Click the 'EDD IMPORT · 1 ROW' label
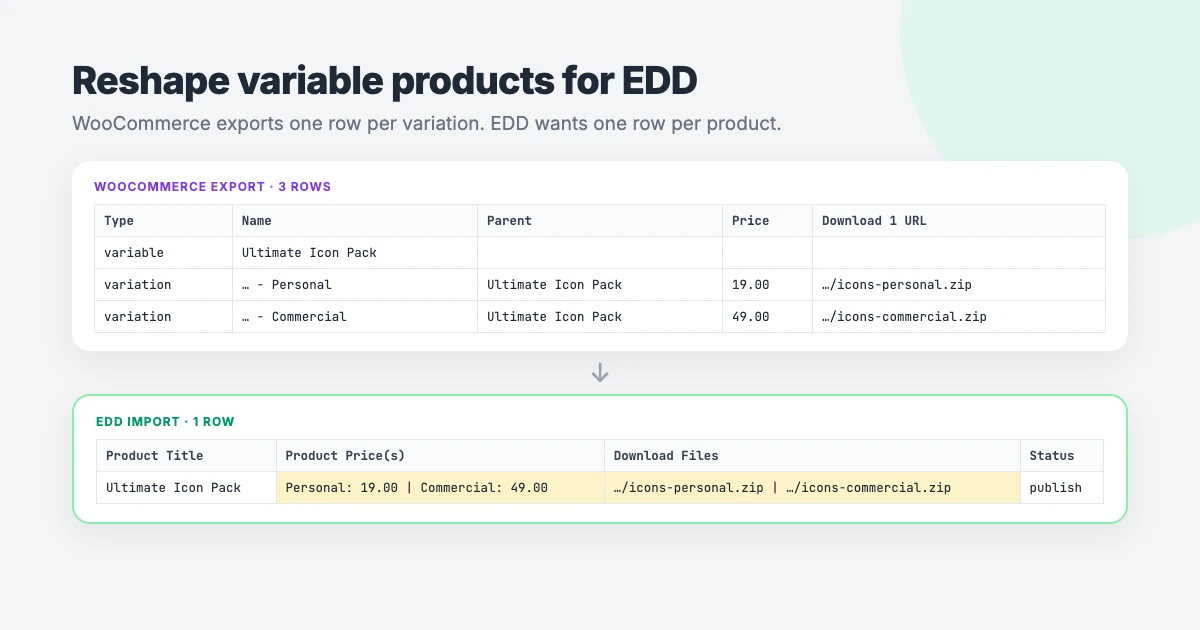Viewport: 1200px width, 630px height. tap(165, 422)
